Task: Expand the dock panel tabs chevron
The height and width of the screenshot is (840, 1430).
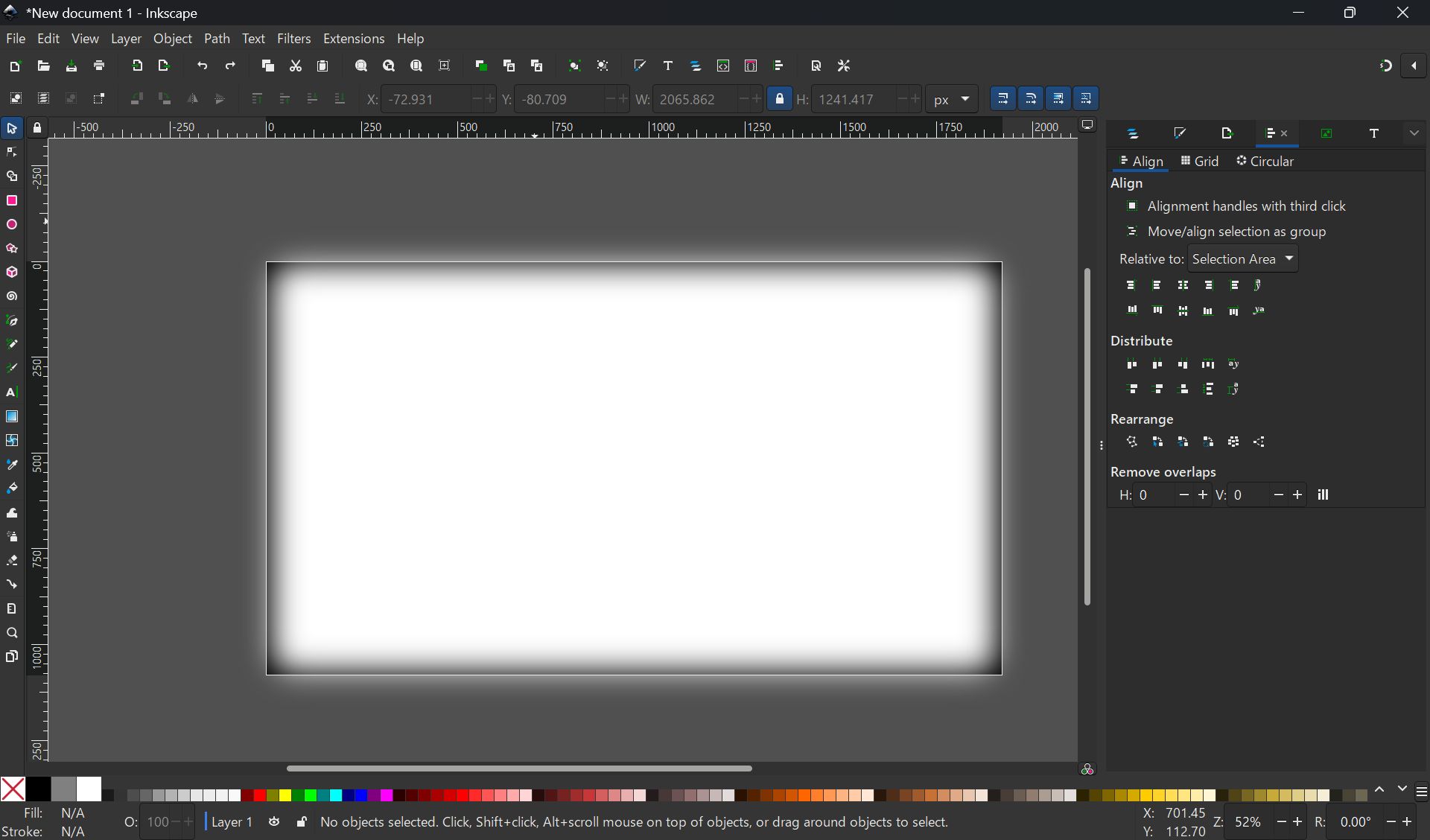Action: [1414, 133]
